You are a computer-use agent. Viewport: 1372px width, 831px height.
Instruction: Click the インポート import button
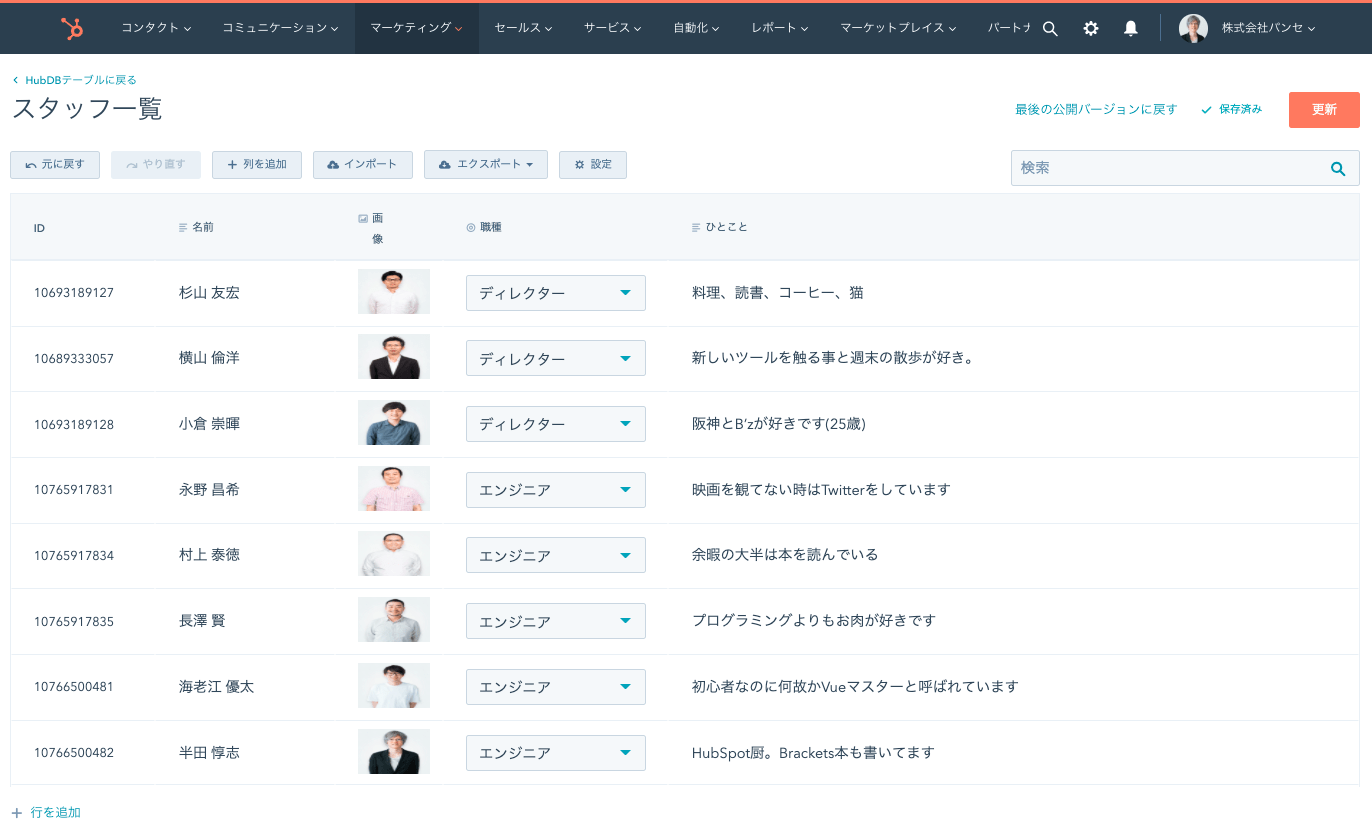point(363,165)
